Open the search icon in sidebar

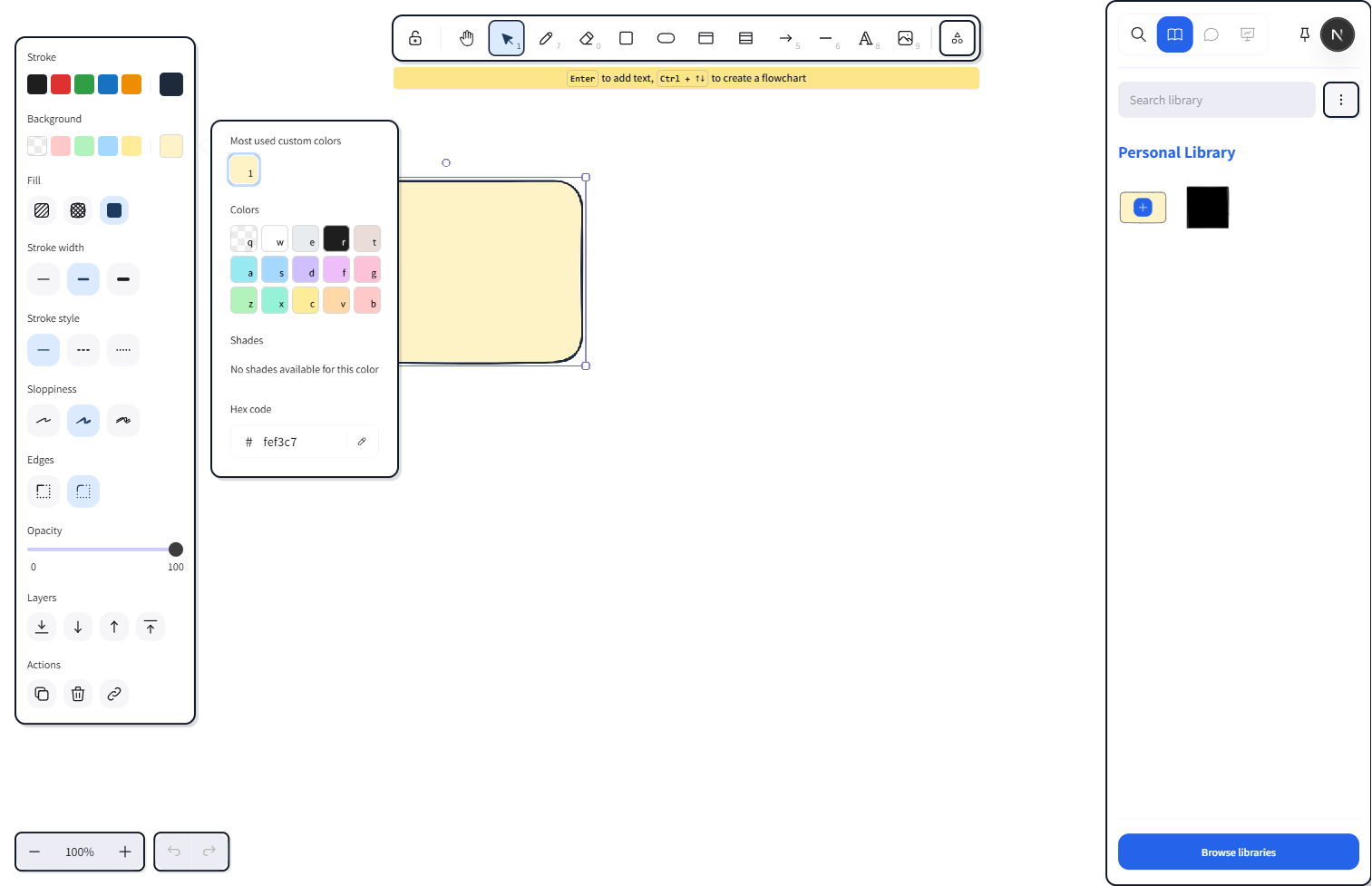tap(1139, 34)
